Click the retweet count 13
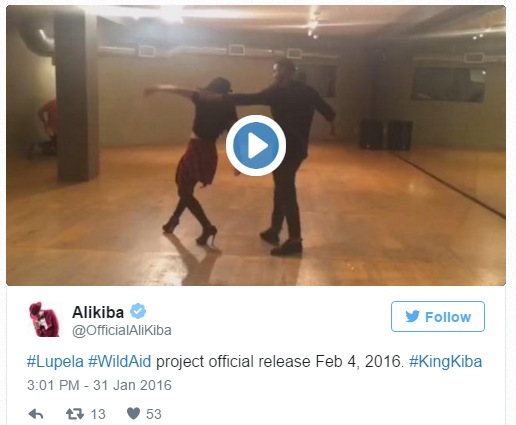Screen dimensions: 516x425 click(98, 414)
